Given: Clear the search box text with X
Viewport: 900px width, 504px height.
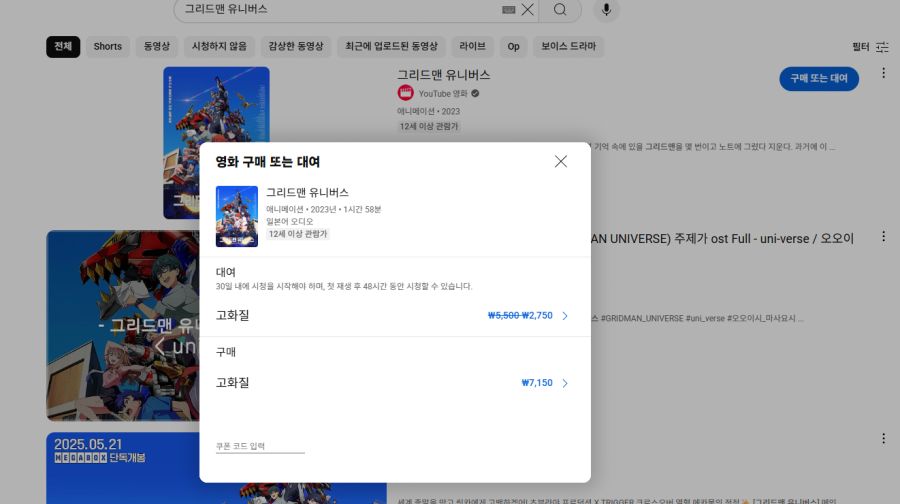Looking at the screenshot, I should click(527, 9).
